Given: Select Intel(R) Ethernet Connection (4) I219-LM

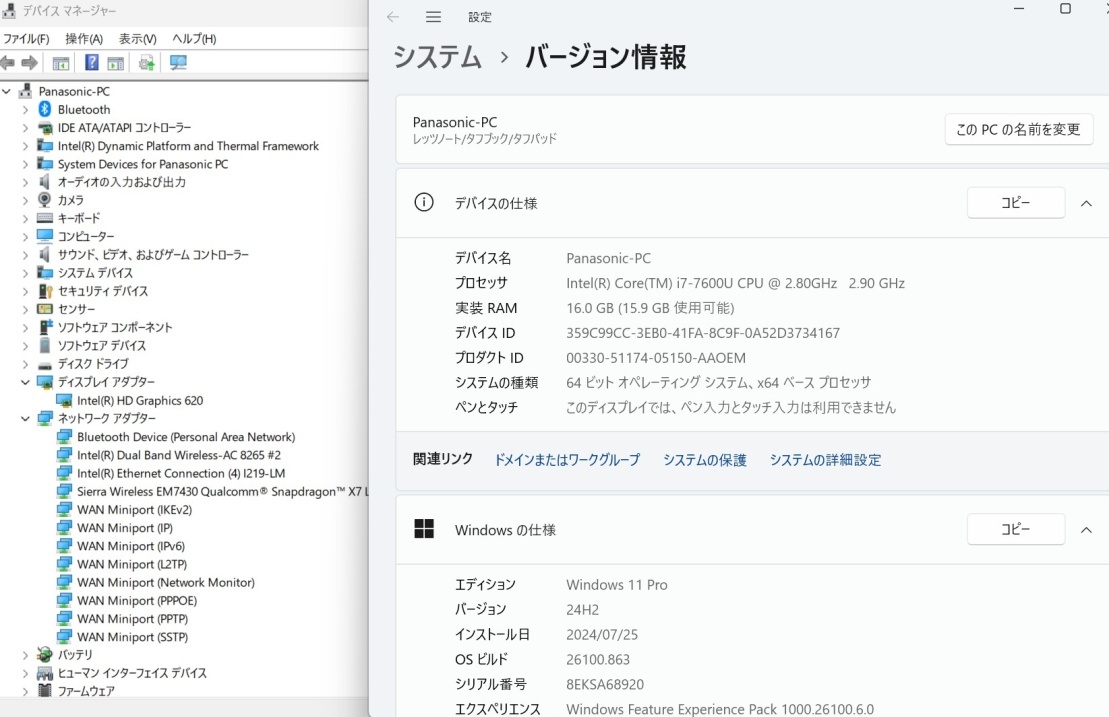Looking at the screenshot, I should [x=181, y=473].
